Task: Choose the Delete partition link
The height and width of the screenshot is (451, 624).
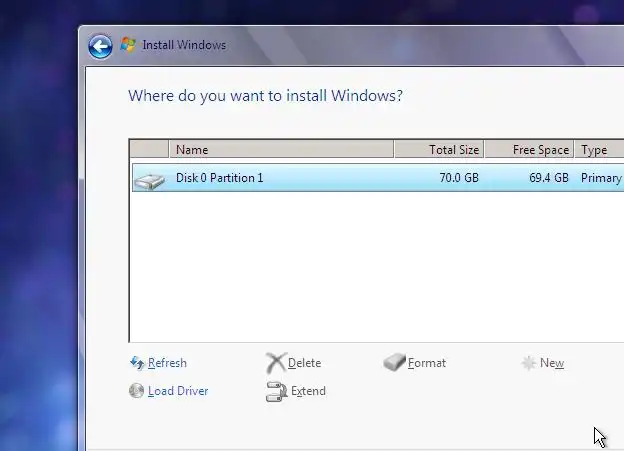Action: pos(304,363)
